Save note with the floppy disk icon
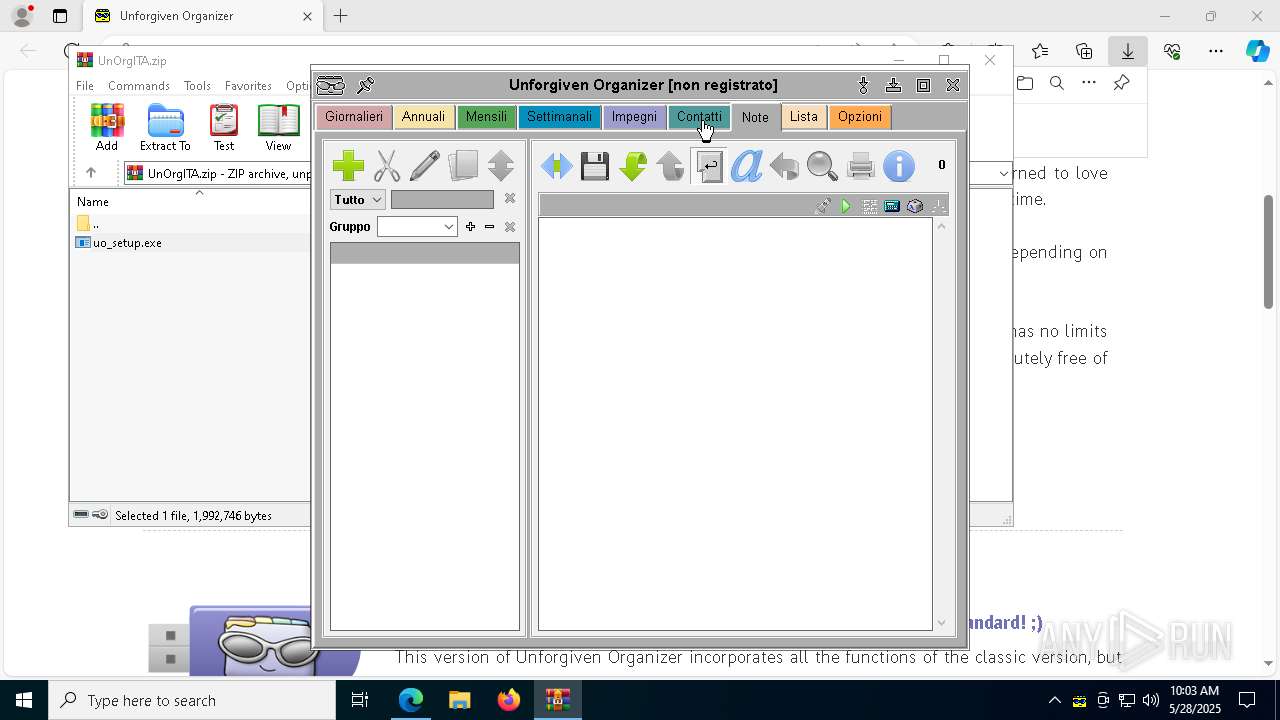Image resolution: width=1280 pixels, height=720 pixels. [595, 166]
